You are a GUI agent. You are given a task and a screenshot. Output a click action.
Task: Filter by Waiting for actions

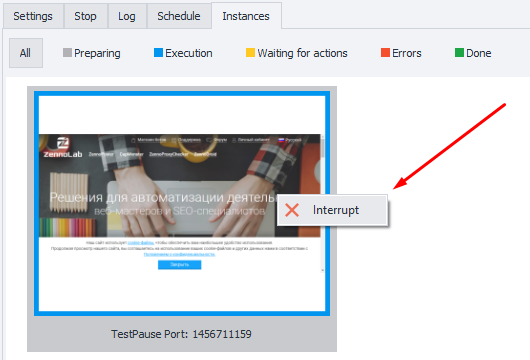[x=297, y=53]
